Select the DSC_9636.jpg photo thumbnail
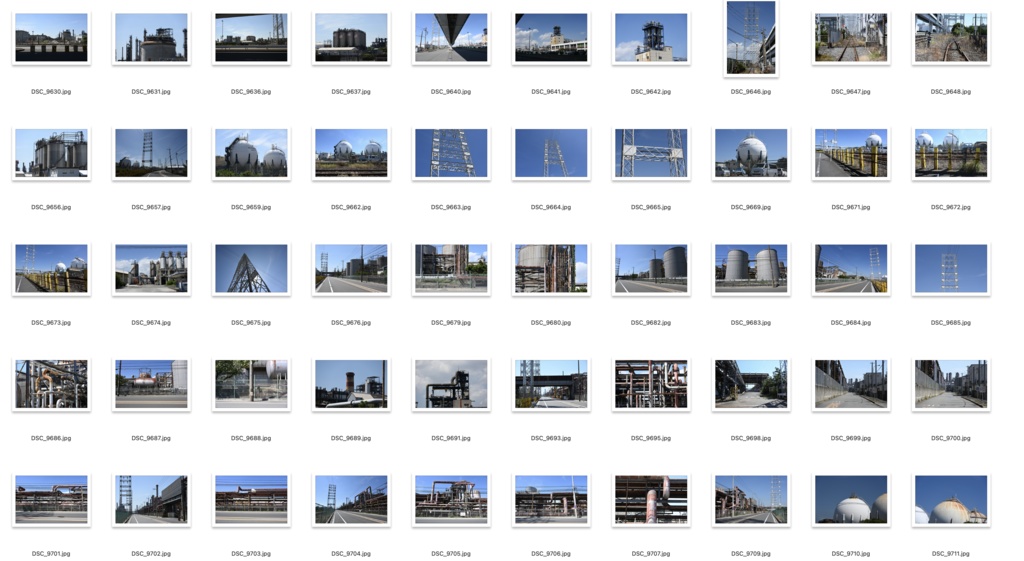The width and height of the screenshot is (1024, 561). [x=251, y=38]
